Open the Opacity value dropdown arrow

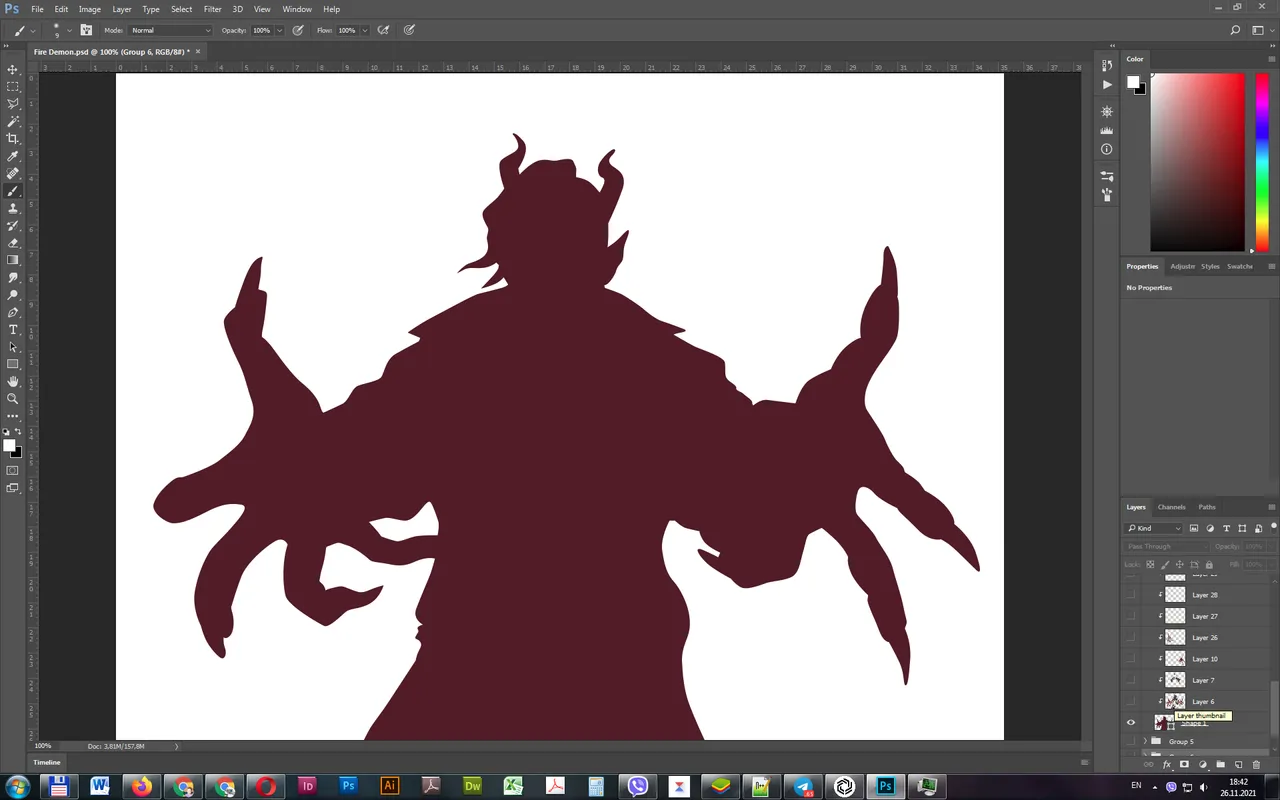279,31
